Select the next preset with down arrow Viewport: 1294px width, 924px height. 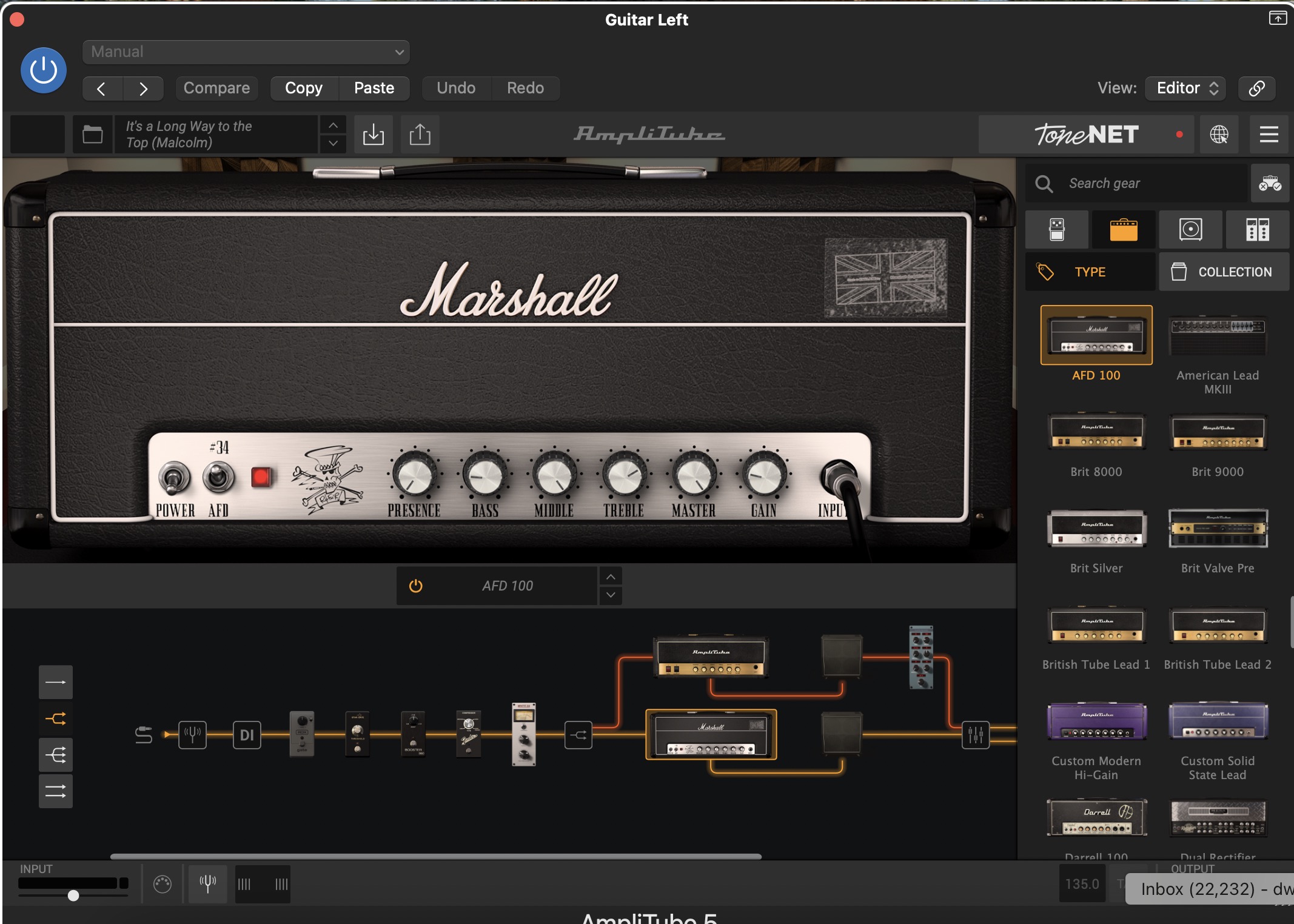(333, 144)
